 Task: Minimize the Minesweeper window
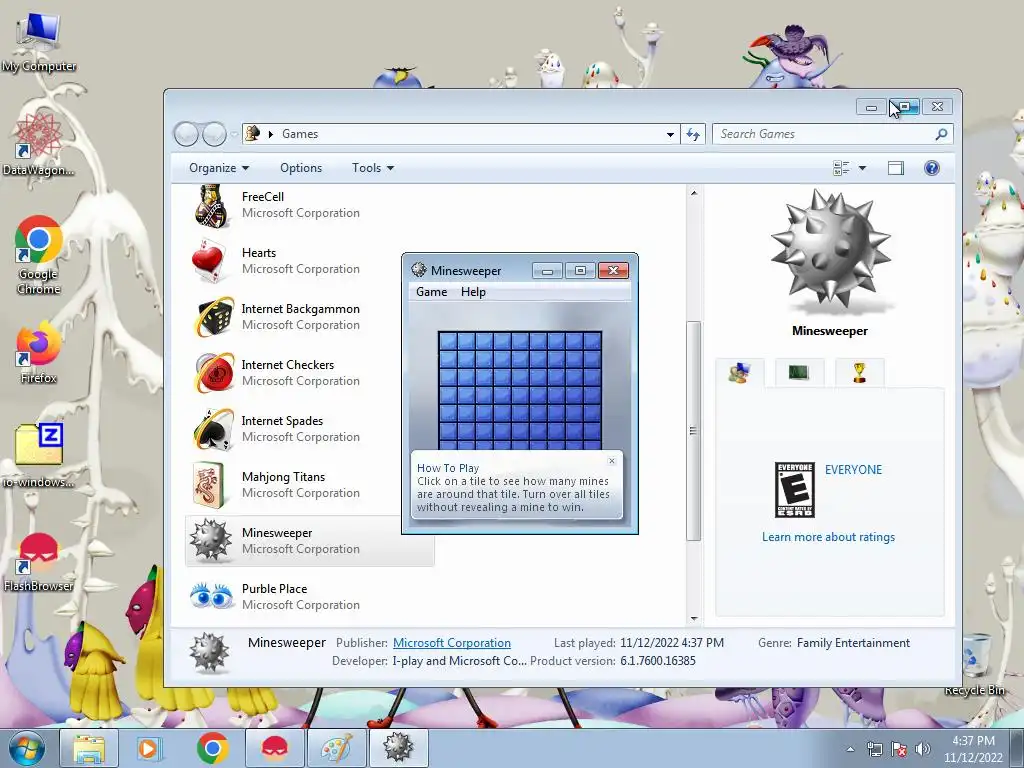pyautogui.click(x=547, y=270)
